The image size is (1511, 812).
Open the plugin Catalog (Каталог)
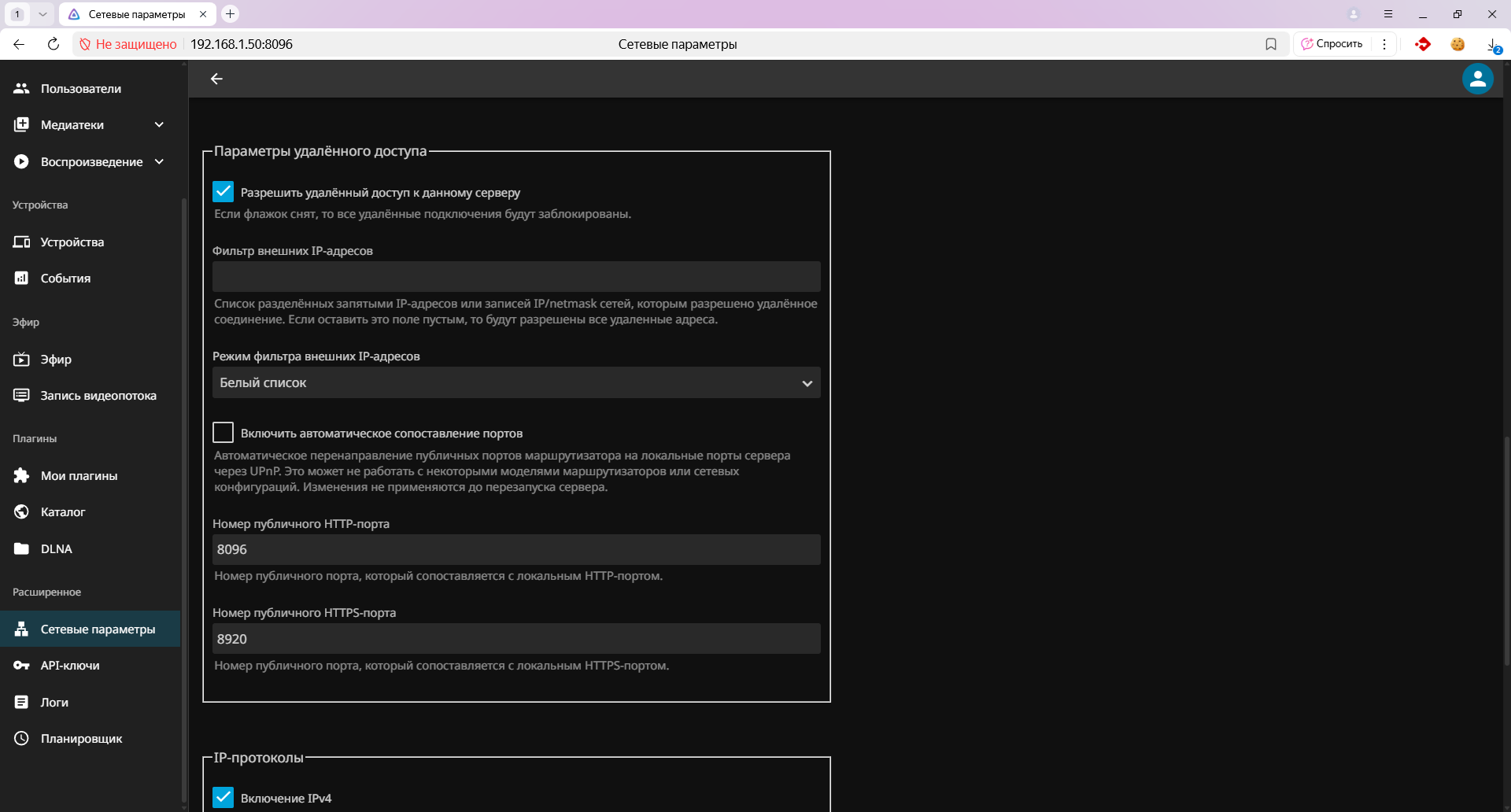click(63, 512)
